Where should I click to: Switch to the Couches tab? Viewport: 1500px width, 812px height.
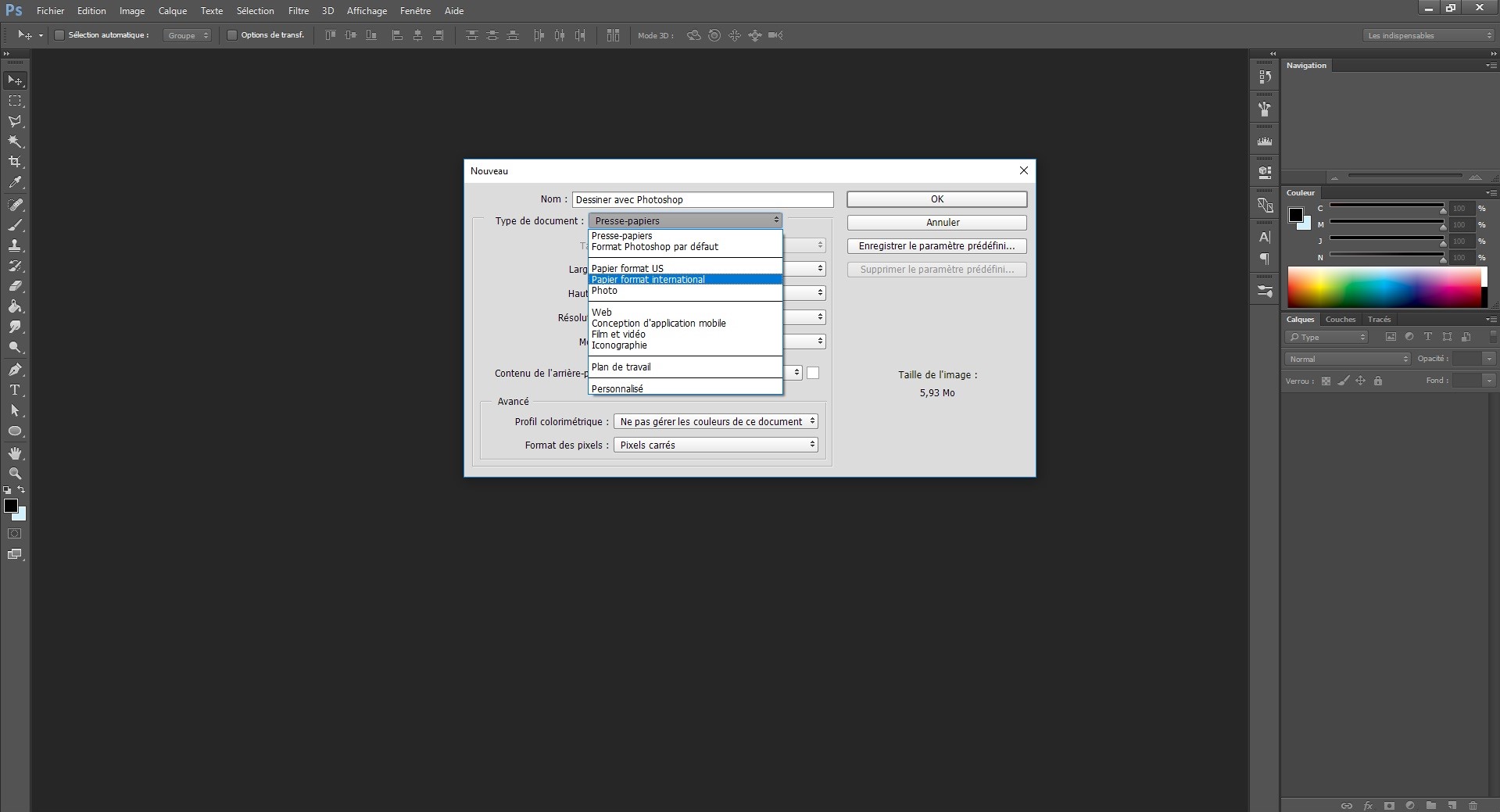1340,319
